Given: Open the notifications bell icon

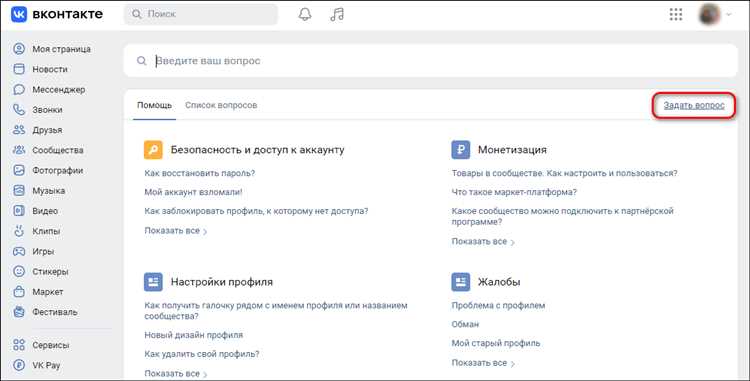Looking at the screenshot, I should (x=305, y=14).
